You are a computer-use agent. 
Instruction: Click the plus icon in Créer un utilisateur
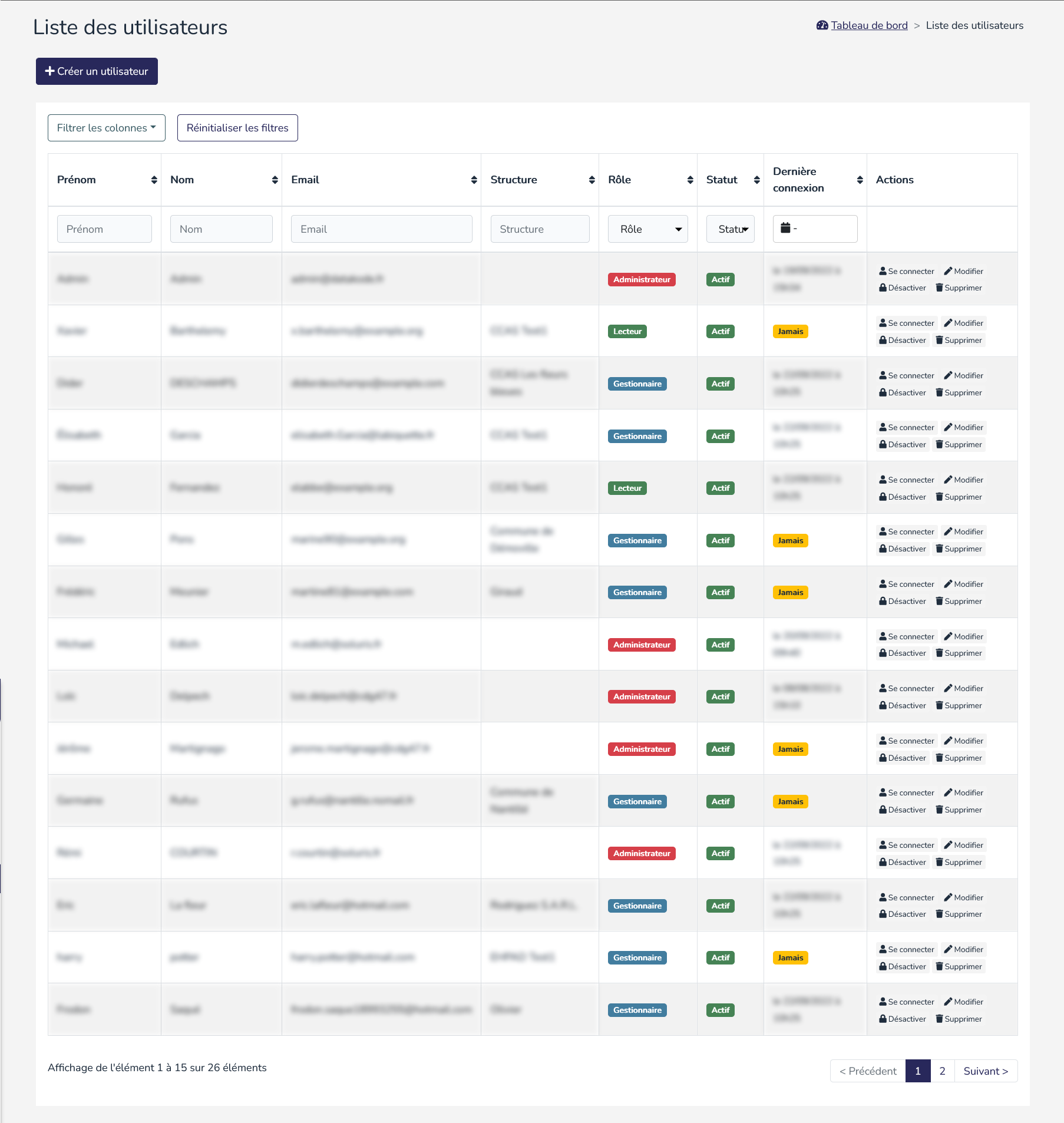[x=49, y=71]
